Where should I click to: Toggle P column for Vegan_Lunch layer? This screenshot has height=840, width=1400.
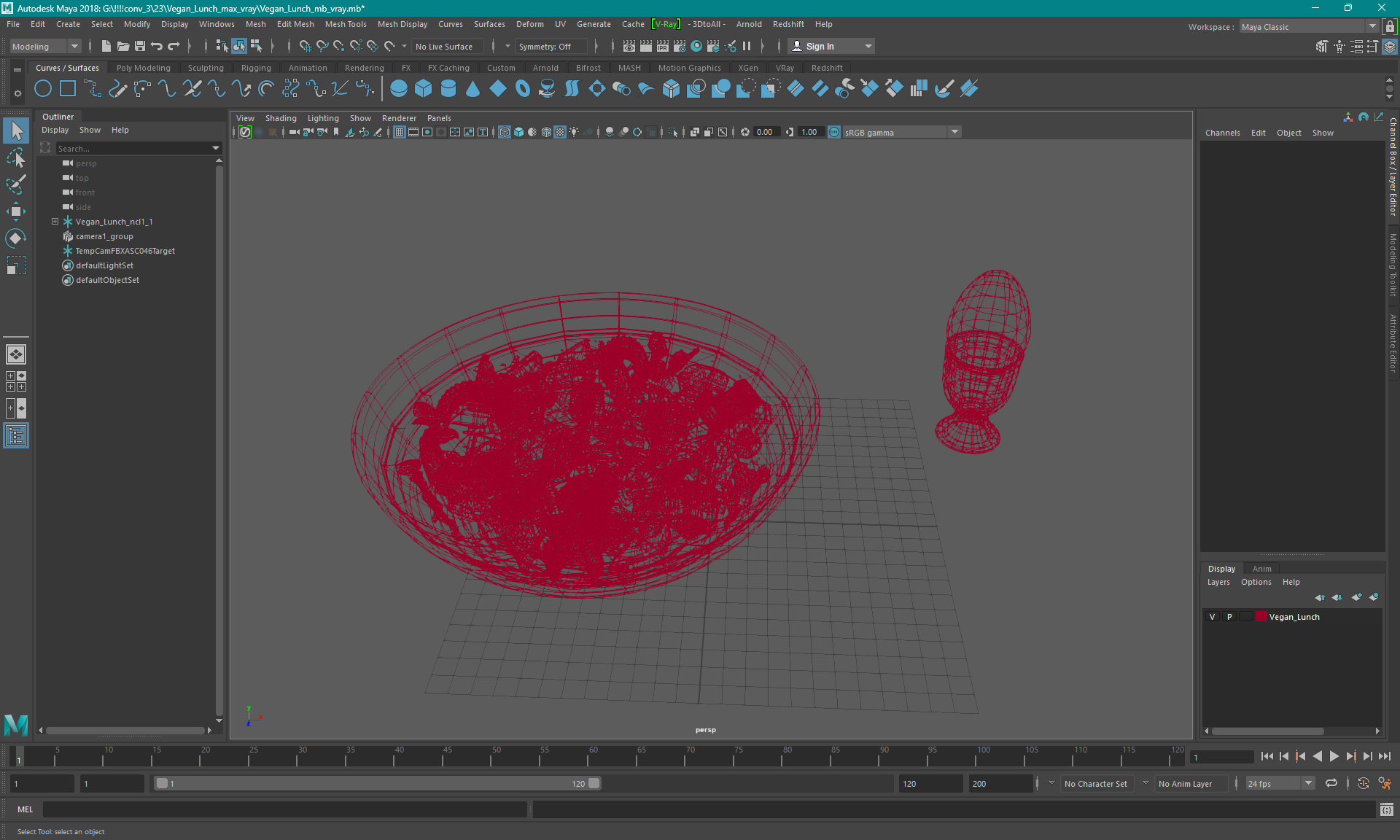tap(1228, 617)
